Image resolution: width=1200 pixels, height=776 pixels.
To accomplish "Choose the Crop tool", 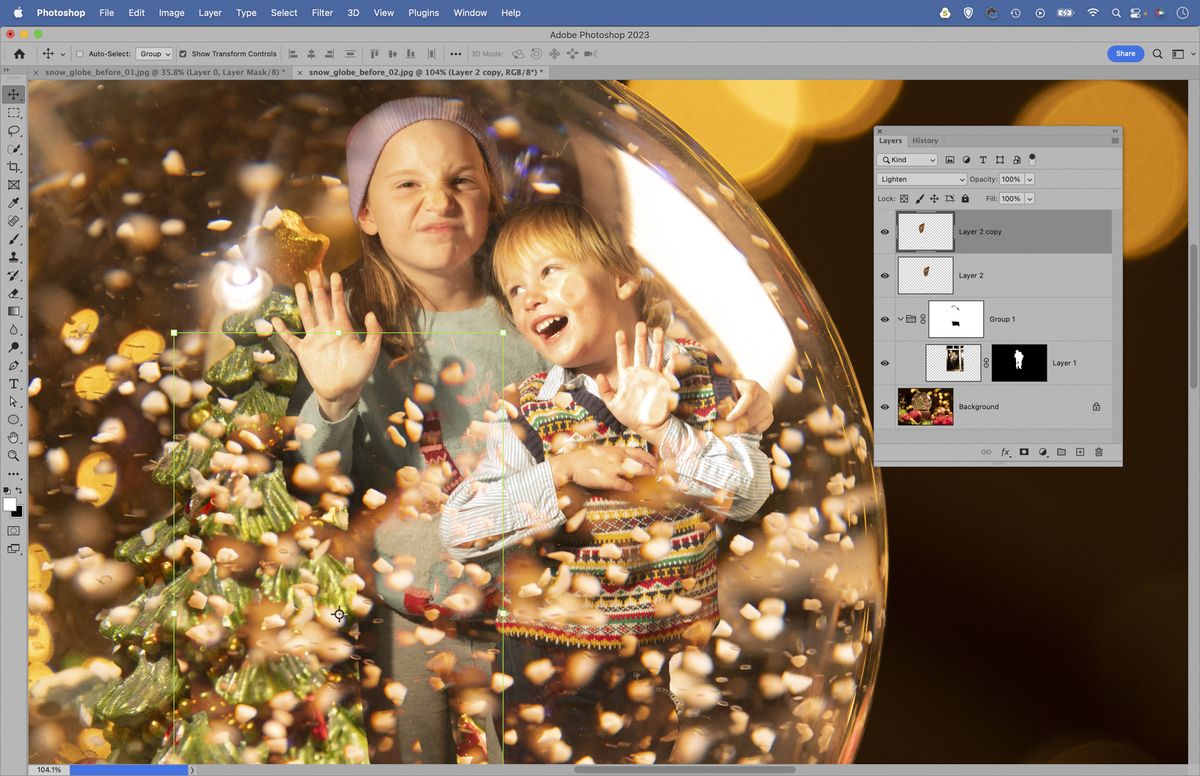I will point(14,166).
